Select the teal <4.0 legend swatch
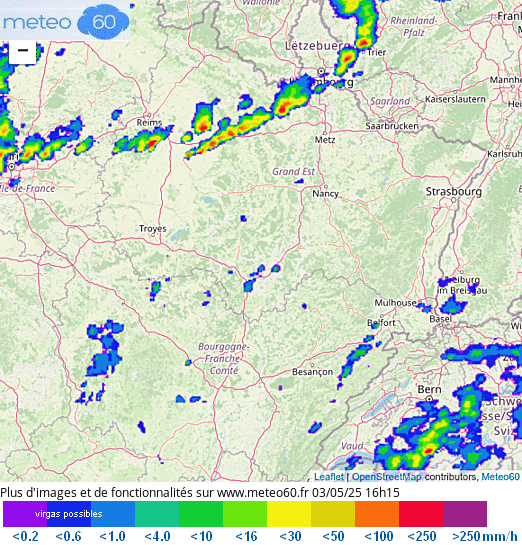The image size is (522, 545). pos(157,514)
